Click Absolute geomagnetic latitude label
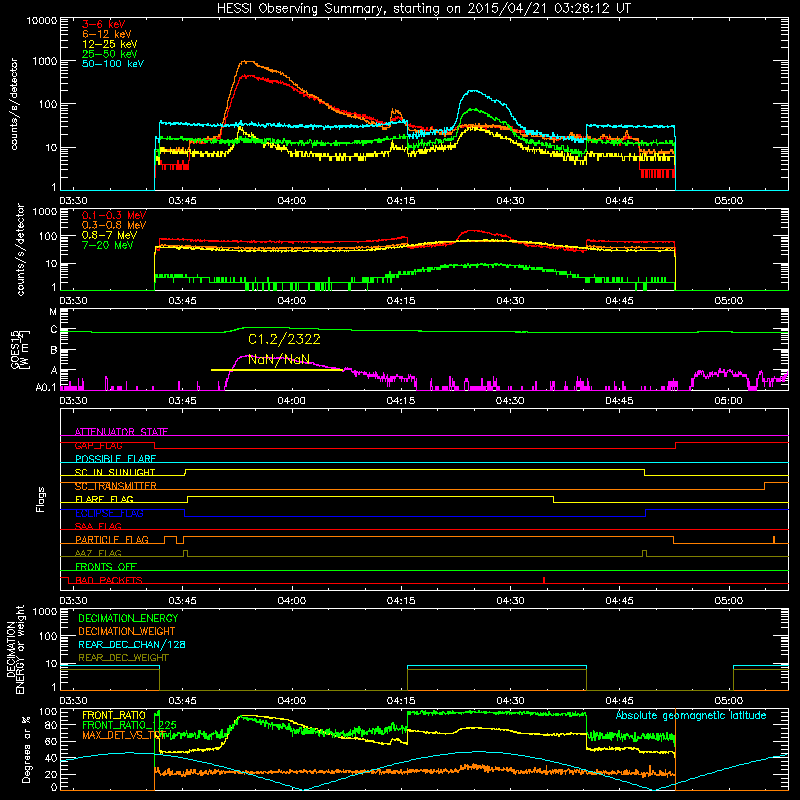This screenshot has width=800, height=800. coord(691,715)
